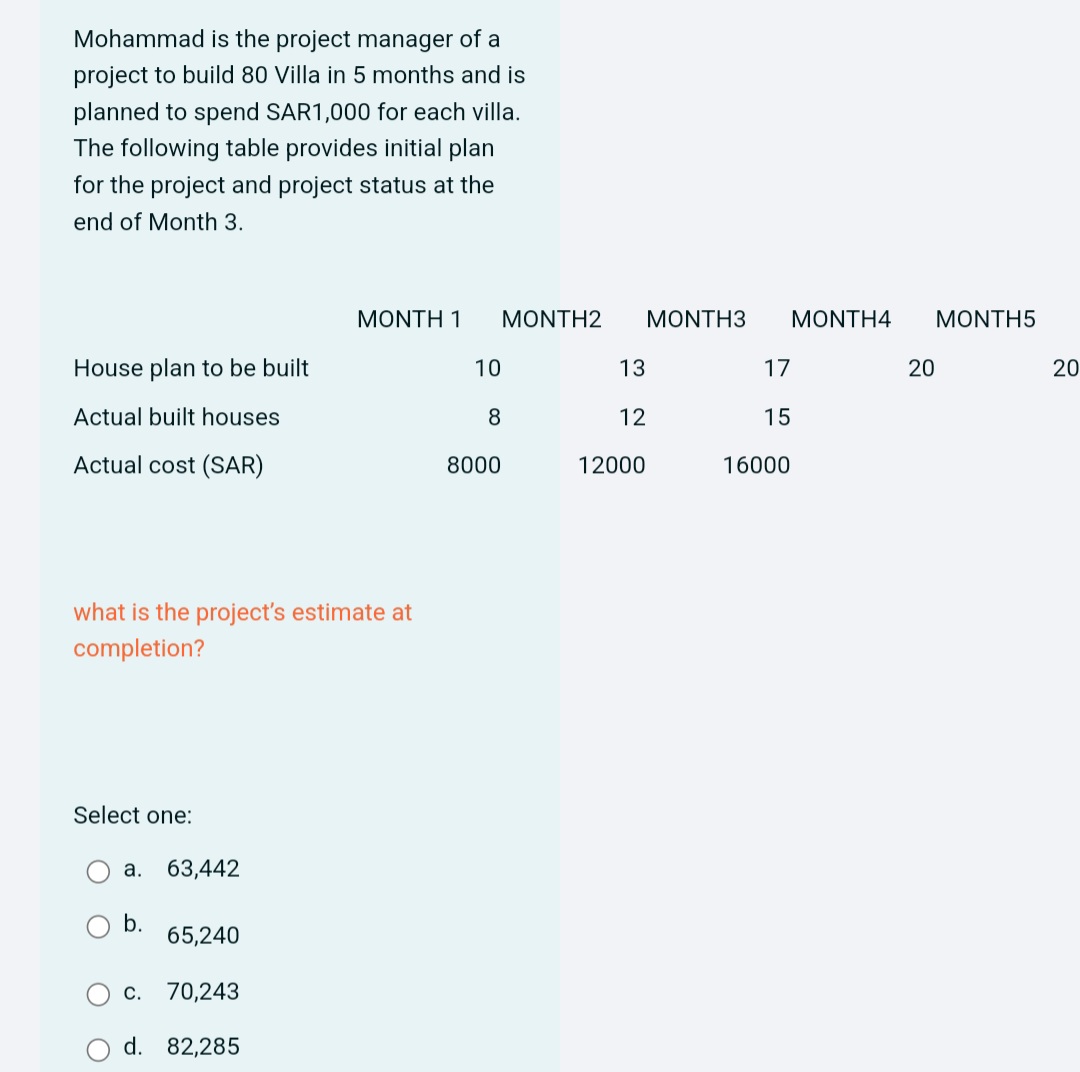Viewport: 1080px width, 1072px height.
Task: Click the MONTH4 column header
Action: point(841,319)
